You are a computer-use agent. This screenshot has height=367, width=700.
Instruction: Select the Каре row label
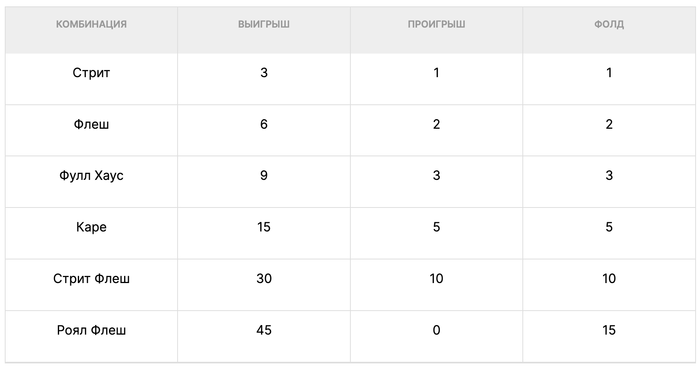point(91,227)
